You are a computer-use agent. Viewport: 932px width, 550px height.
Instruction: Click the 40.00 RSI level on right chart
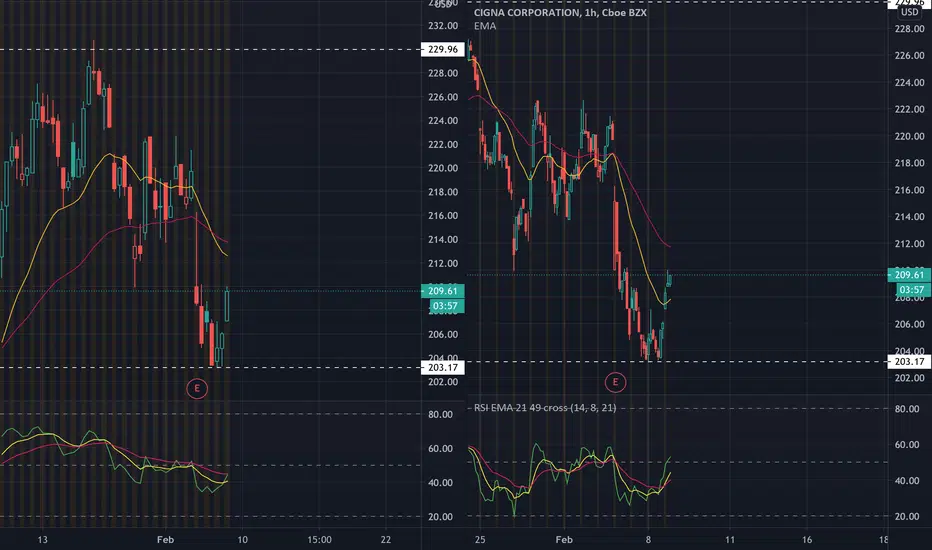click(907, 481)
